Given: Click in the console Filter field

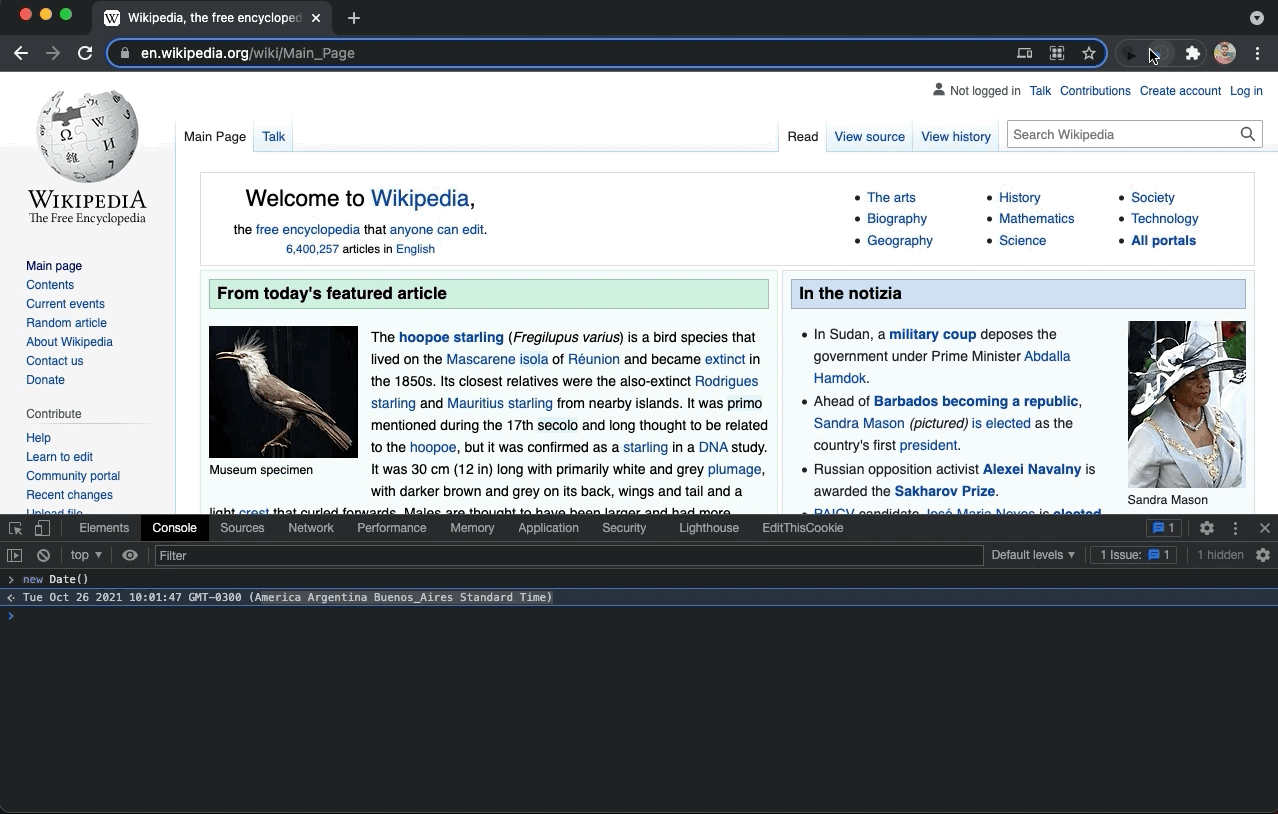Looking at the screenshot, I should 568,555.
